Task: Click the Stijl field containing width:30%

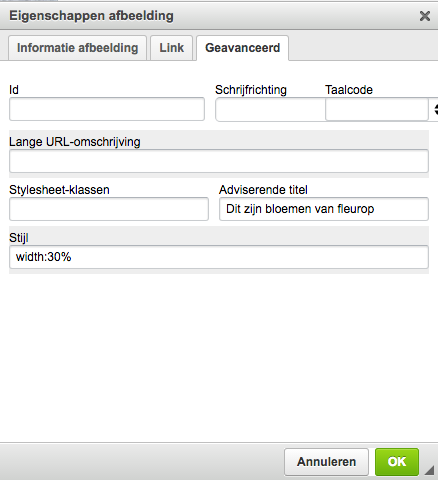Action: tap(219, 257)
